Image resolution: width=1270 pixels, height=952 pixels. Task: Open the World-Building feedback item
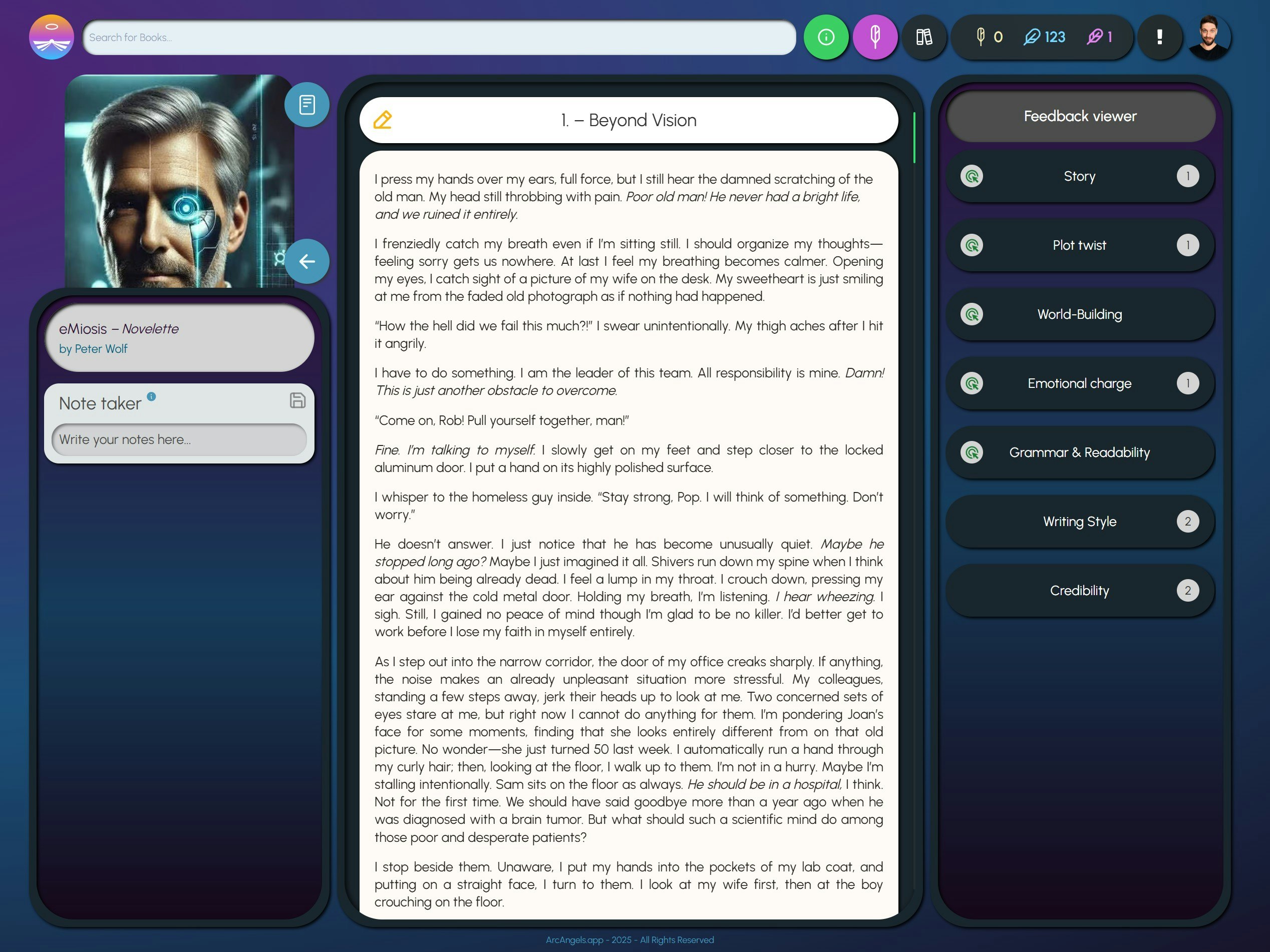pos(1079,314)
